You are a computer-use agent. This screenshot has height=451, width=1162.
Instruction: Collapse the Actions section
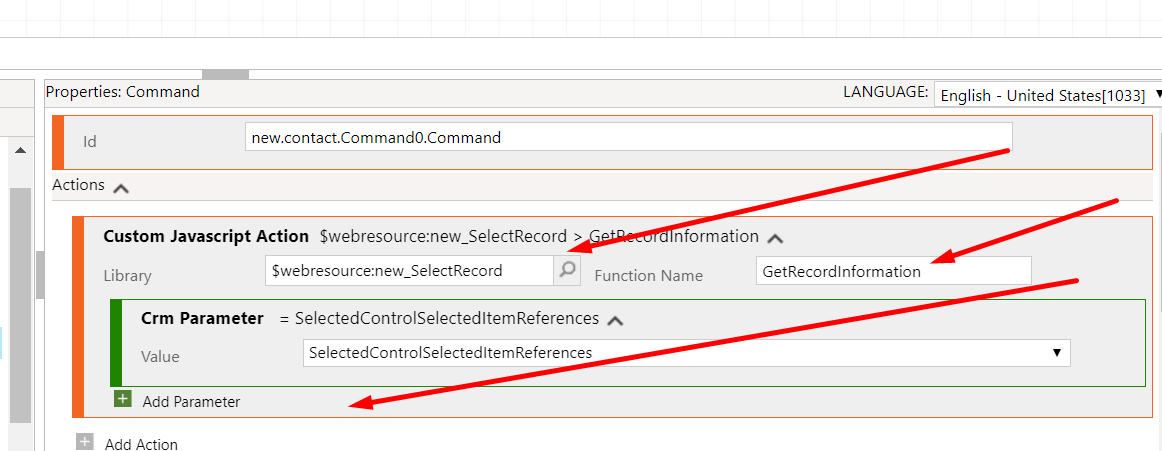(x=120, y=187)
